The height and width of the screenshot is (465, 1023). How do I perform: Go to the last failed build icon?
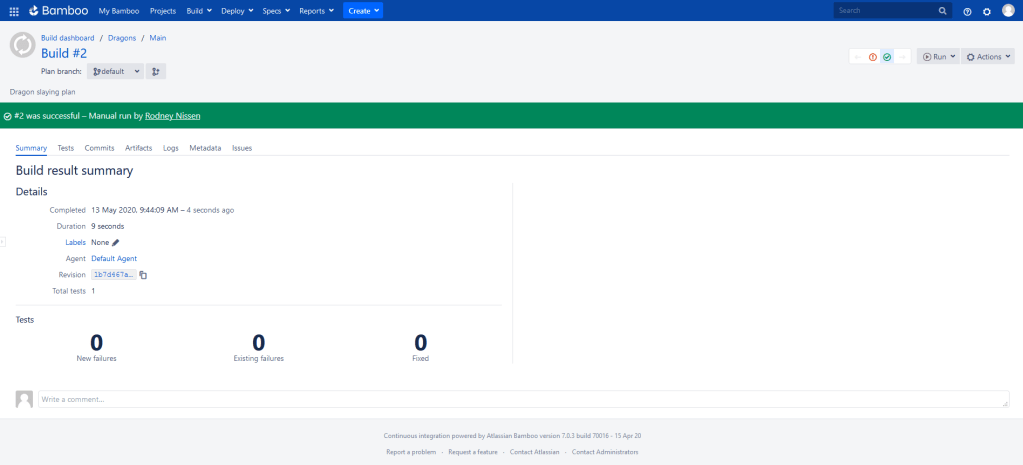pyautogui.click(x=872, y=57)
